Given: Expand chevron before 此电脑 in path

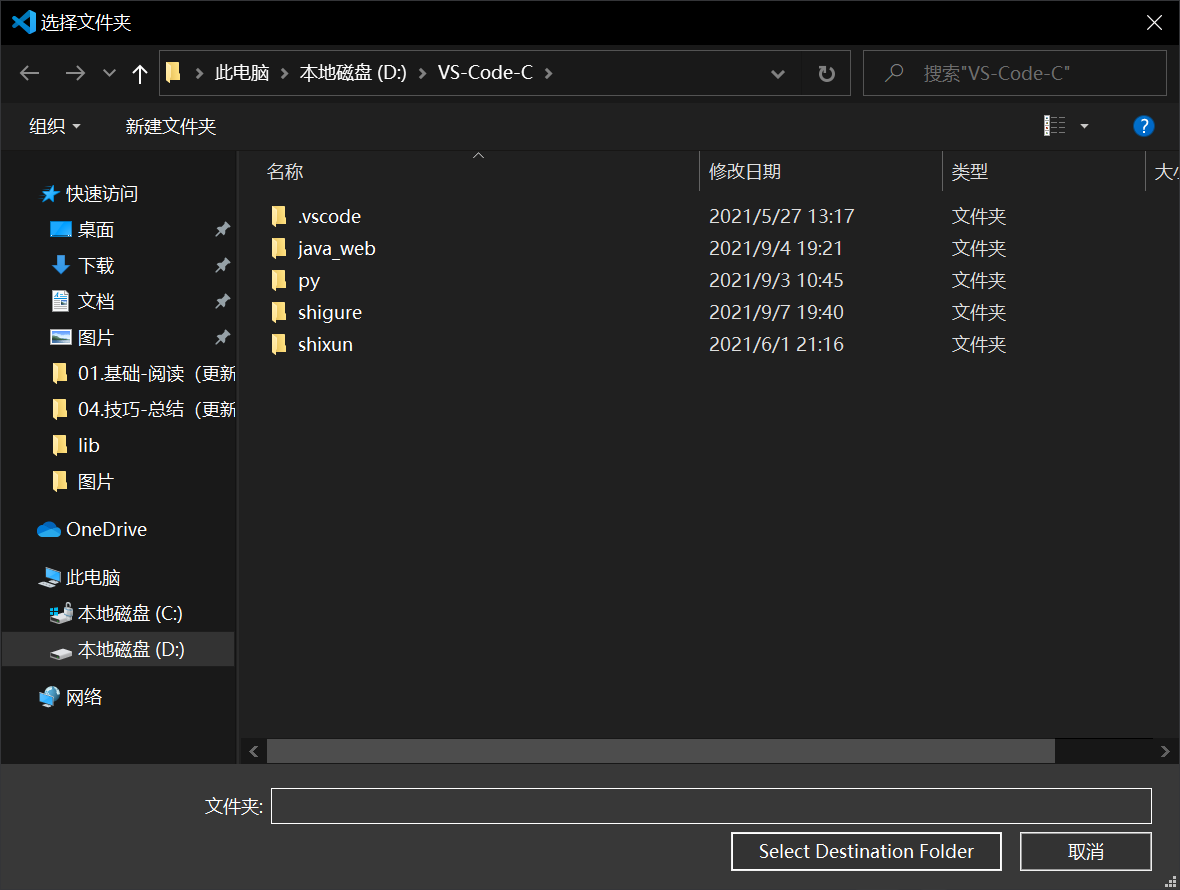Looking at the screenshot, I should click(199, 73).
